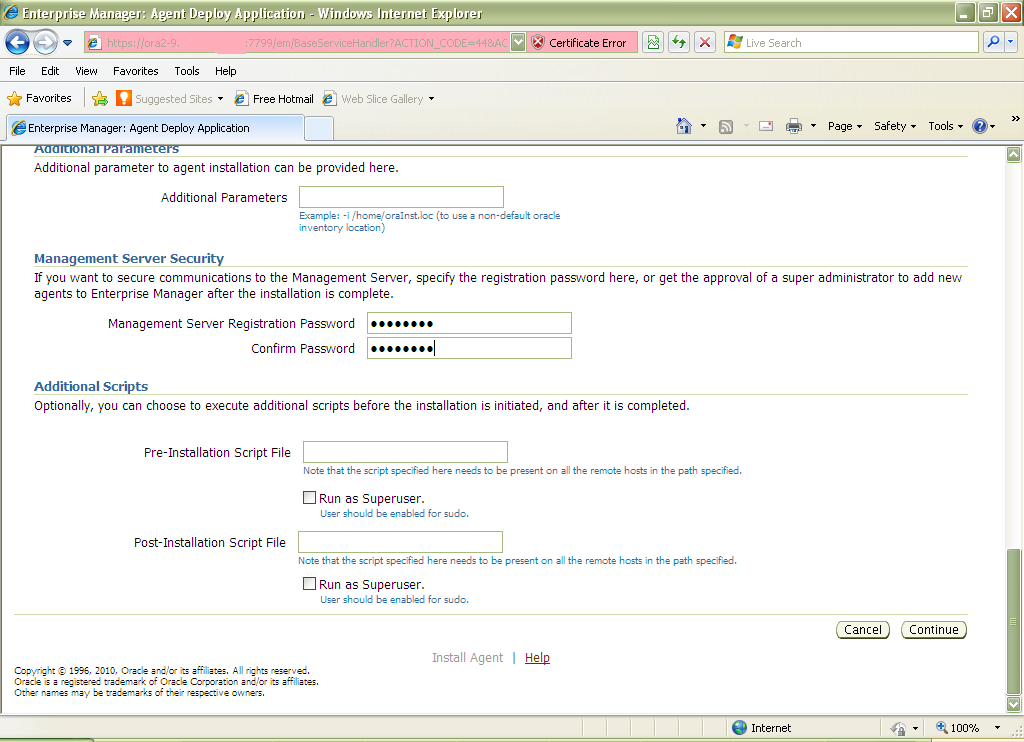Viewport: 1024px width, 742px height.
Task: Refresh the page with the green arrows icon
Action: click(679, 42)
